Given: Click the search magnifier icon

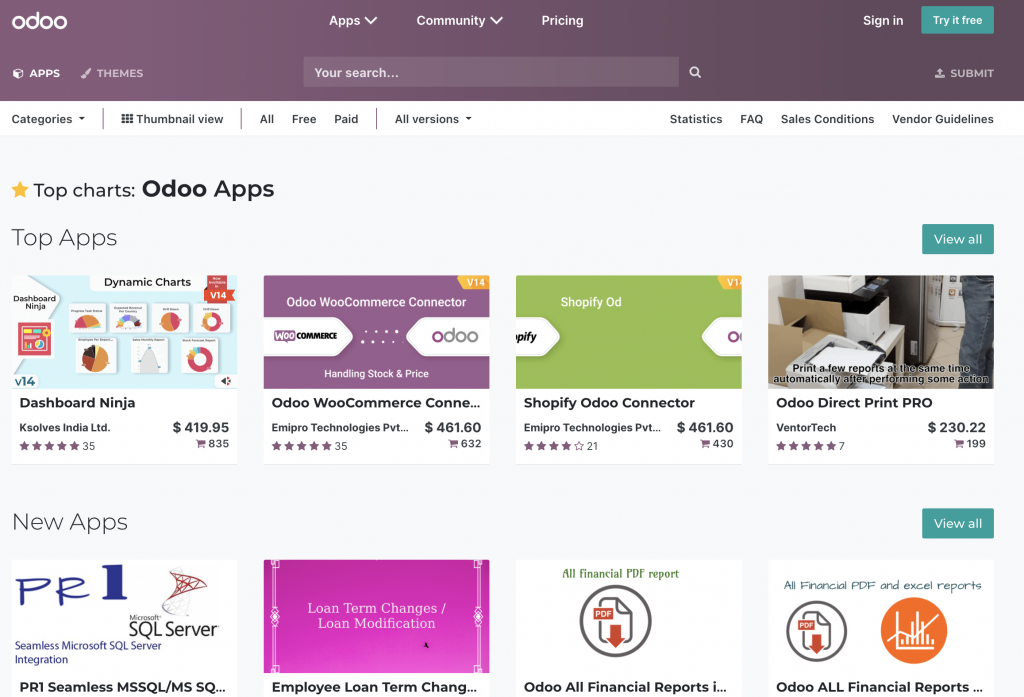Looking at the screenshot, I should 695,73.
